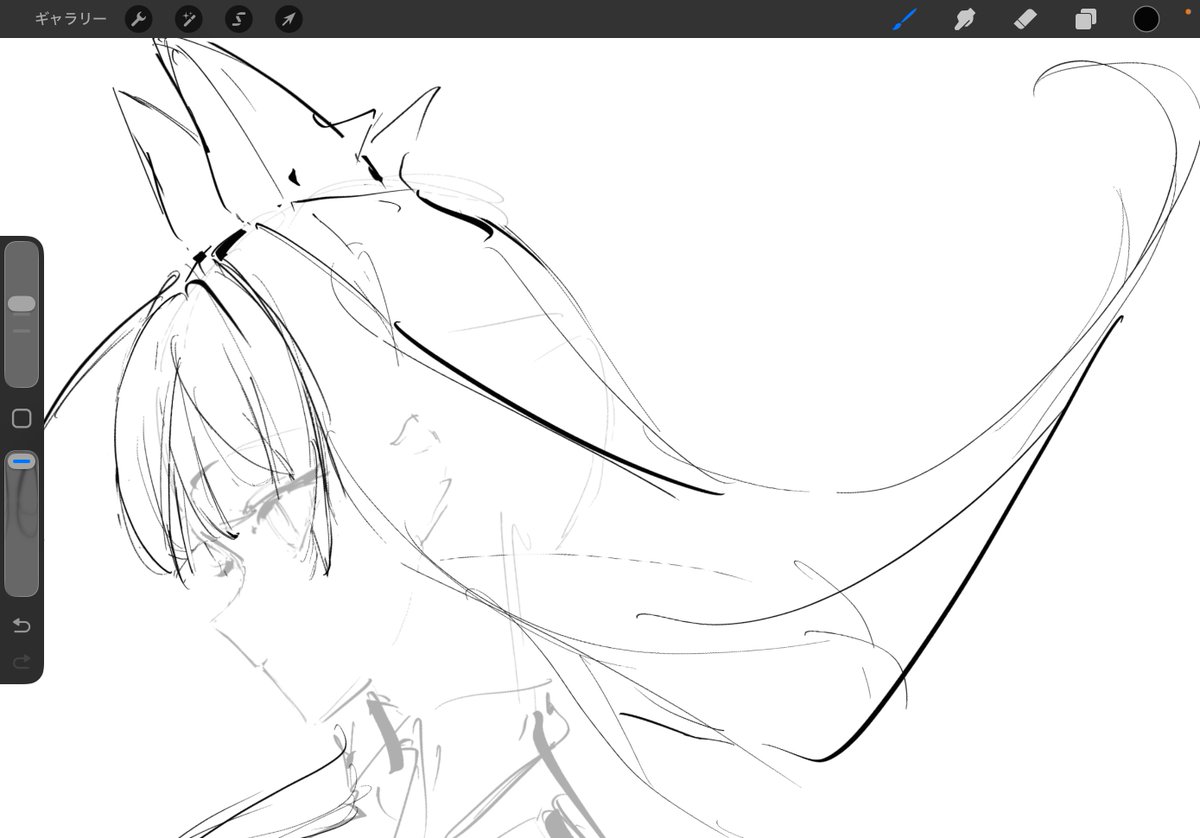Open the Layers panel
The height and width of the screenshot is (838, 1200).
coord(1086,19)
